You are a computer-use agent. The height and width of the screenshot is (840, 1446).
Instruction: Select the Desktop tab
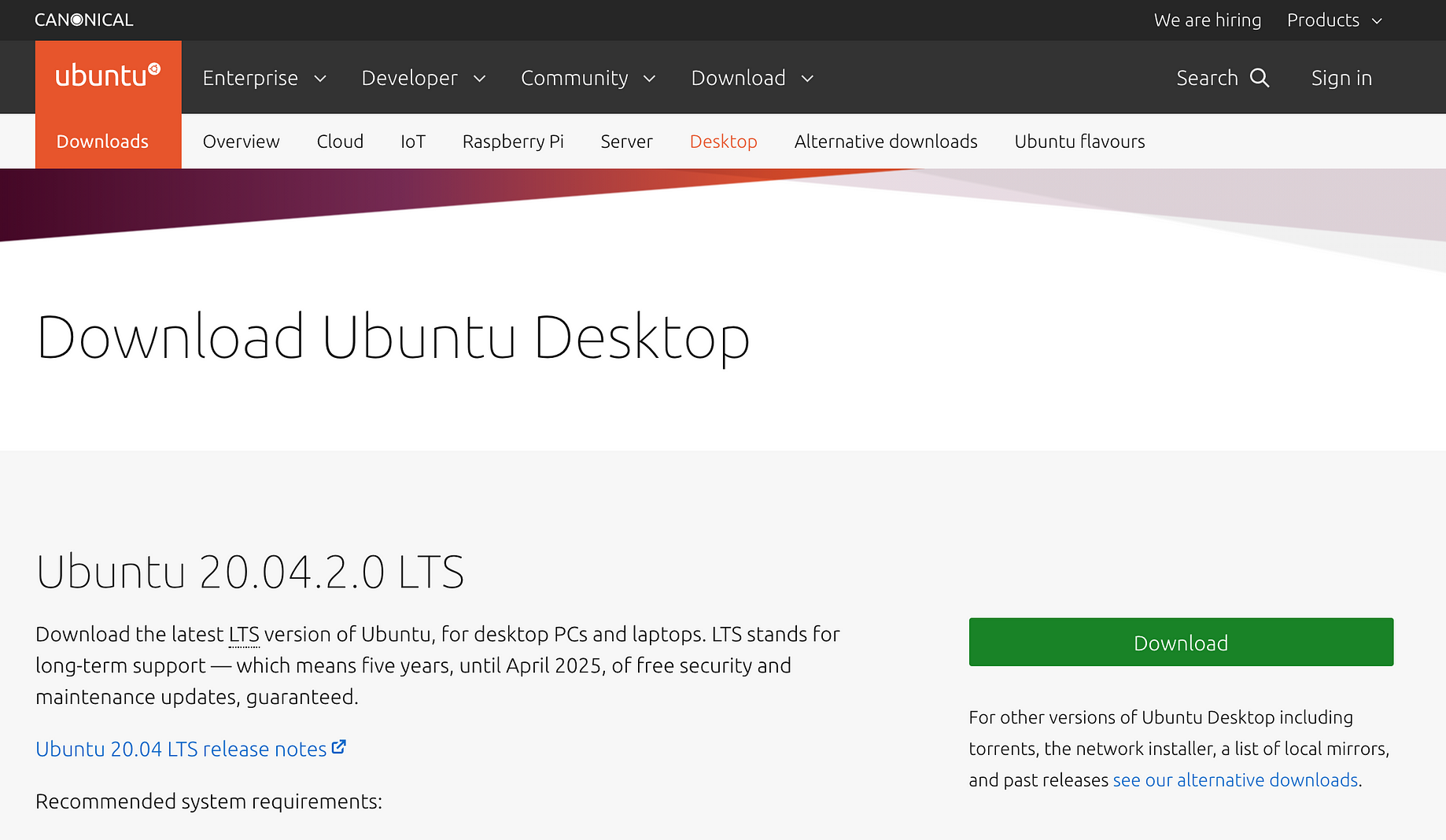723,142
